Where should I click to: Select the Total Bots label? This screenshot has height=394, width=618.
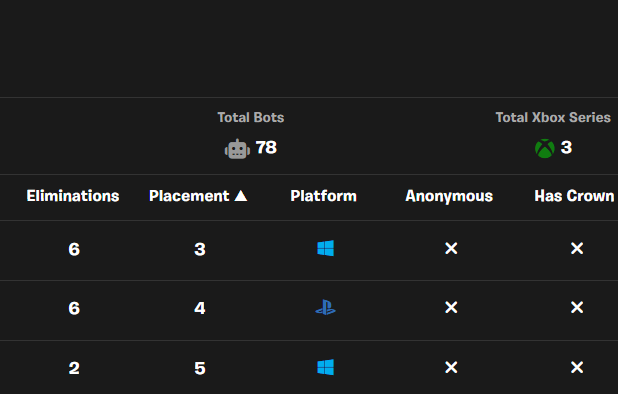[x=251, y=117]
